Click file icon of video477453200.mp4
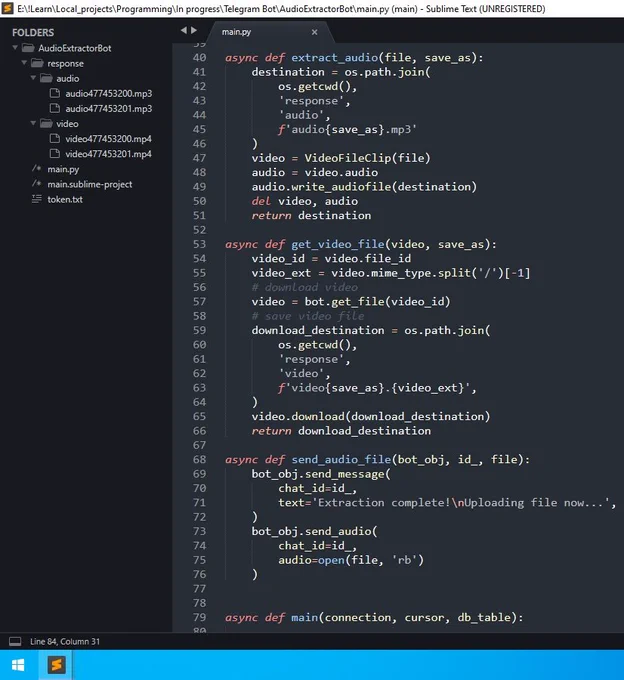 click(x=55, y=139)
